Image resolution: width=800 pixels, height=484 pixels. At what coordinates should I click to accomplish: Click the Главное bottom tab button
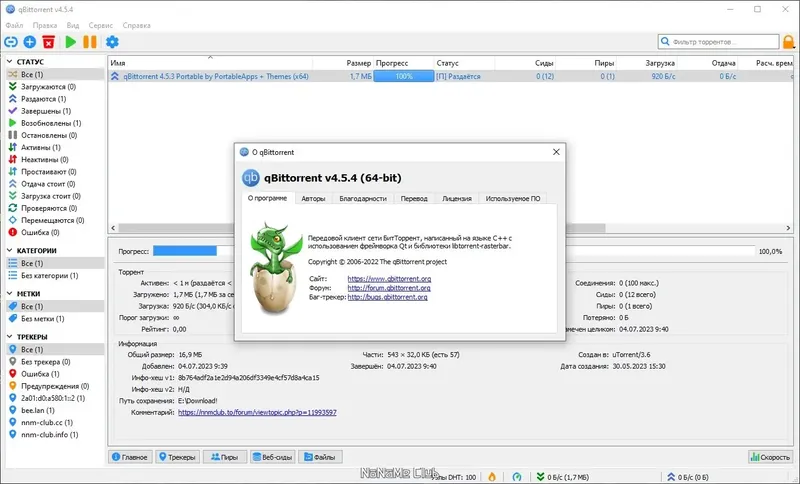pos(130,457)
